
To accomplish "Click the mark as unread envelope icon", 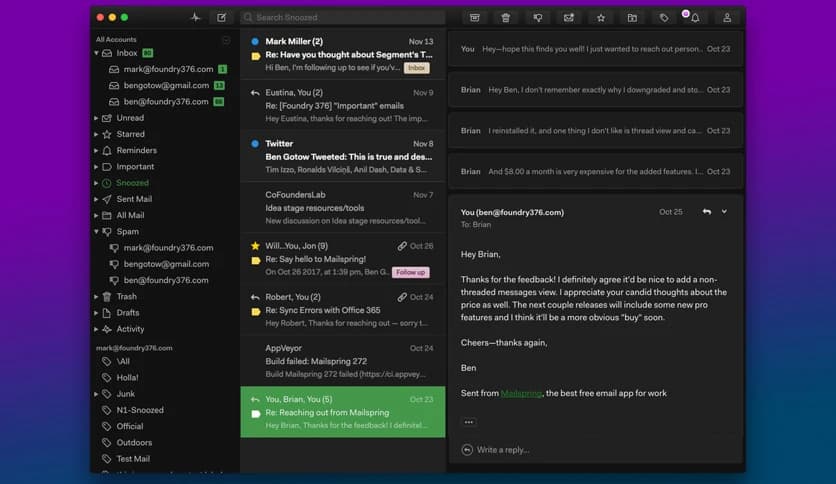I will (x=569, y=18).
